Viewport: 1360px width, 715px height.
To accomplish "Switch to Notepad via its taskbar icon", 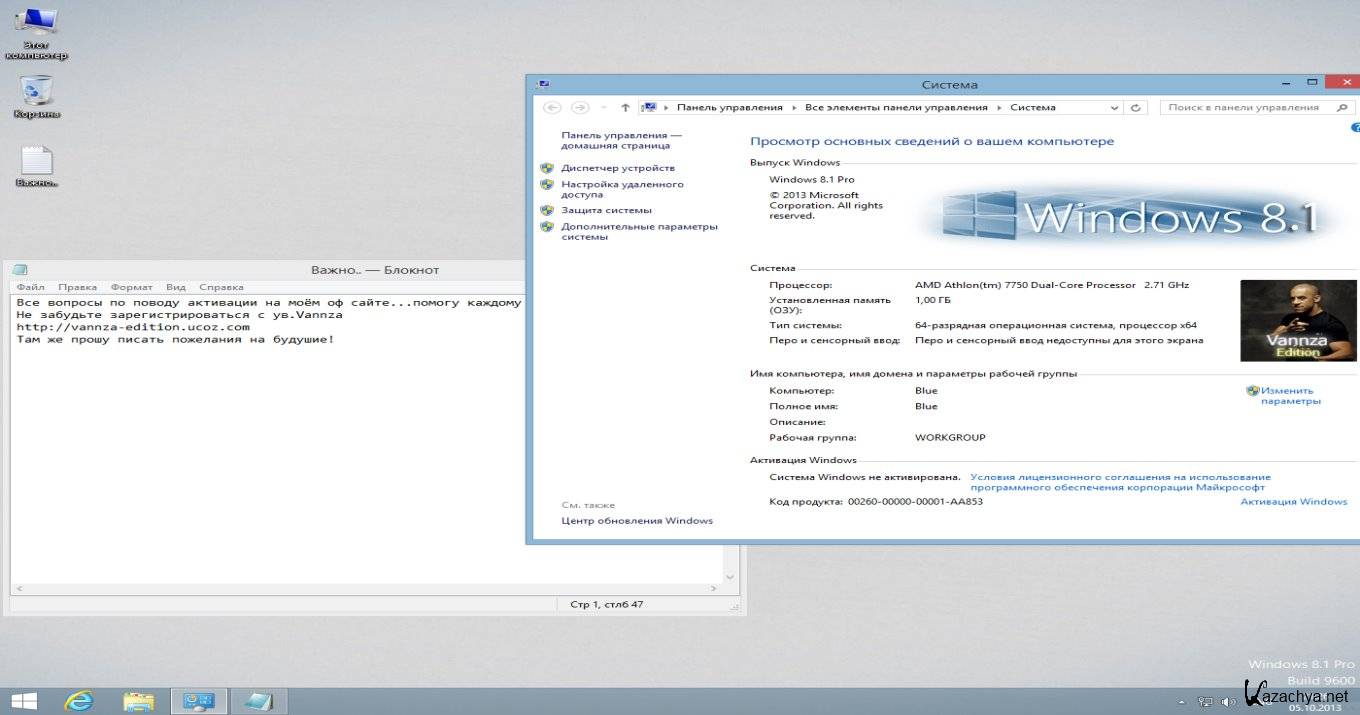I will [x=257, y=701].
